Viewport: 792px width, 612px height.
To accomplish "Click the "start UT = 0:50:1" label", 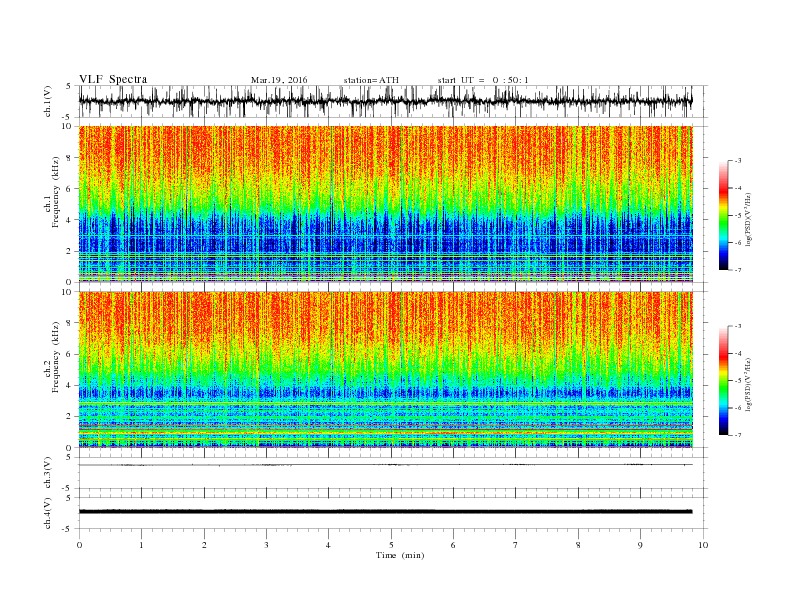I will coord(483,80).
